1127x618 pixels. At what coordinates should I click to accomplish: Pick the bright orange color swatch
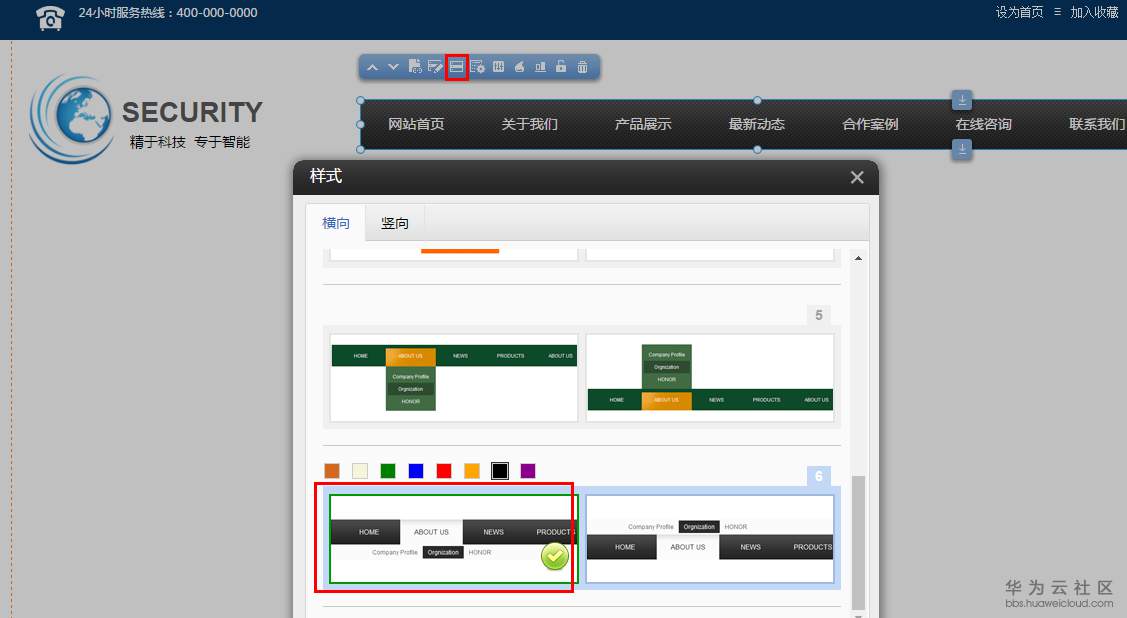[x=472, y=471]
